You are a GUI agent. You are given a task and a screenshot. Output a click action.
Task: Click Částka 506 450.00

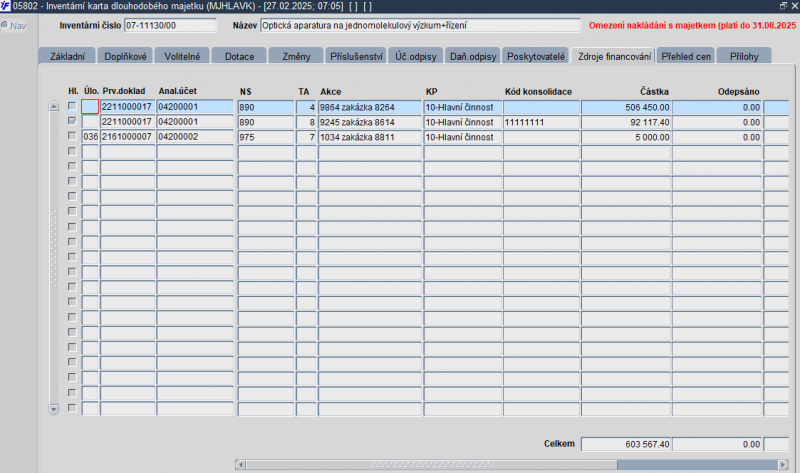pyautogui.click(x=626, y=107)
